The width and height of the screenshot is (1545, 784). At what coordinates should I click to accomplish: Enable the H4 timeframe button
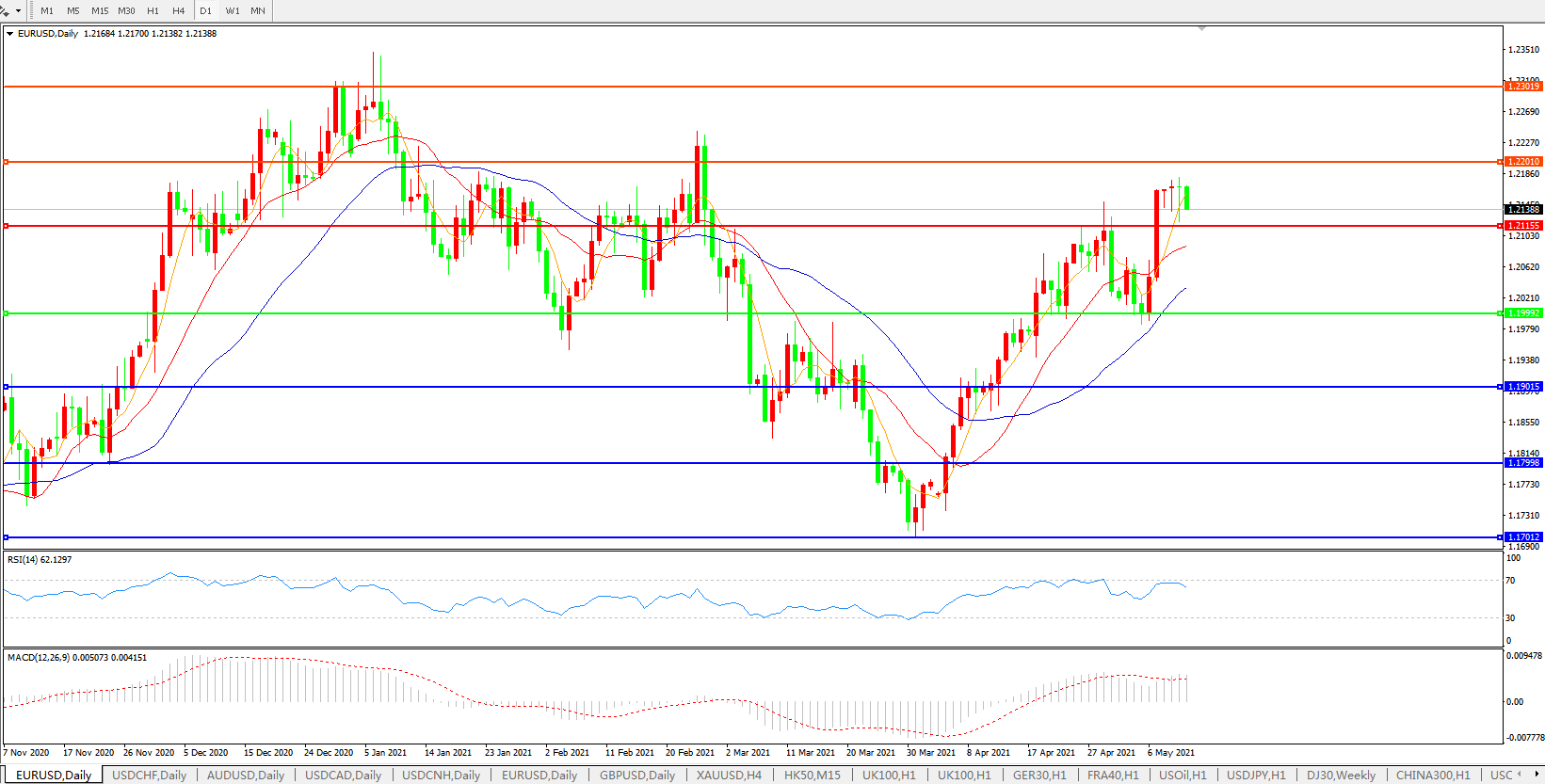click(178, 11)
